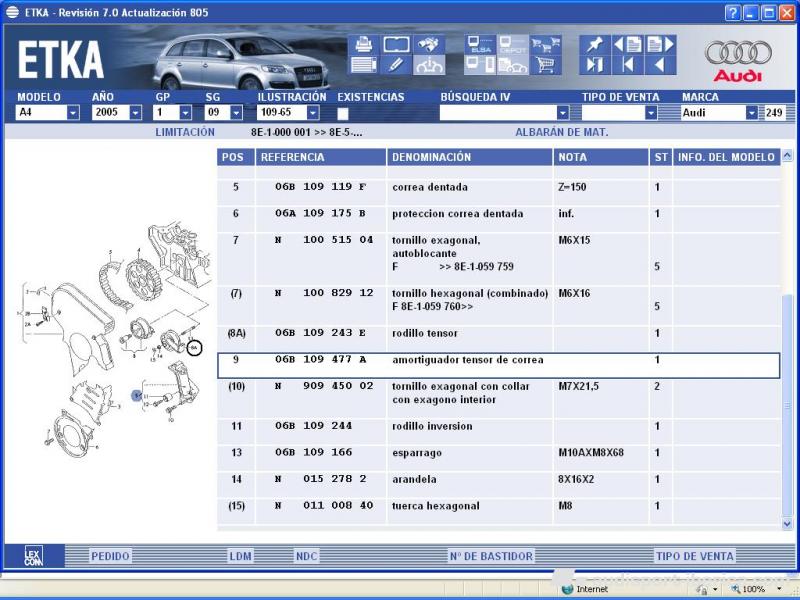Click the reference N 909 450 02
This screenshot has height=600, width=800.
[x=324, y=386]
